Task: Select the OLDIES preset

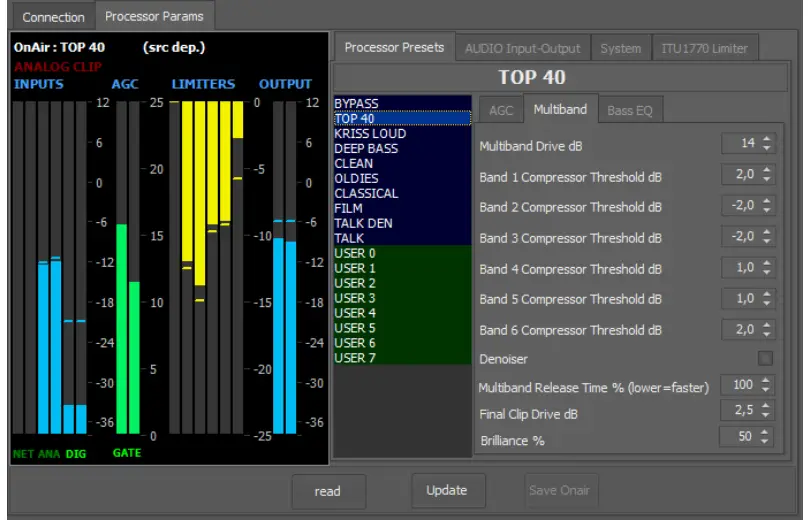Action: click(402, 178)
